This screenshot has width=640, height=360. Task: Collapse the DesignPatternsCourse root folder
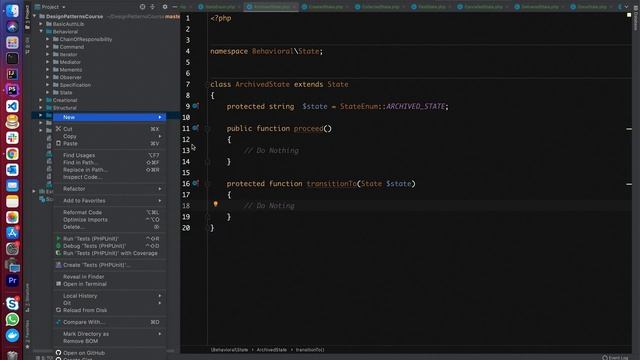[x=35, y=16]
